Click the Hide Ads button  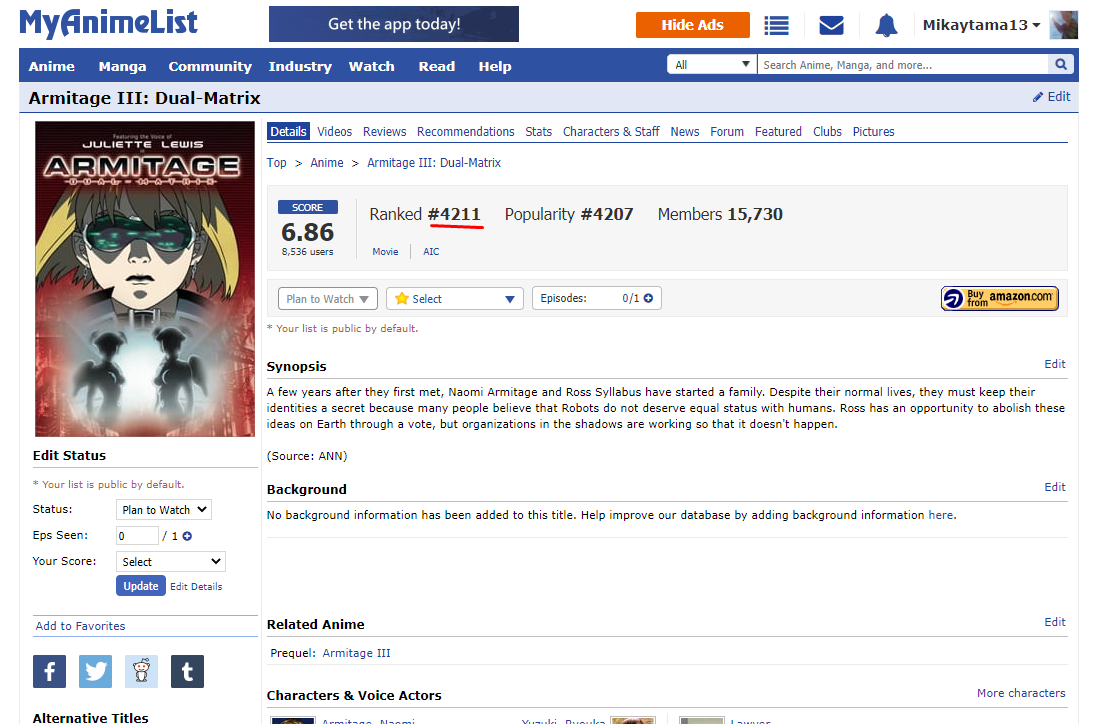692,25
